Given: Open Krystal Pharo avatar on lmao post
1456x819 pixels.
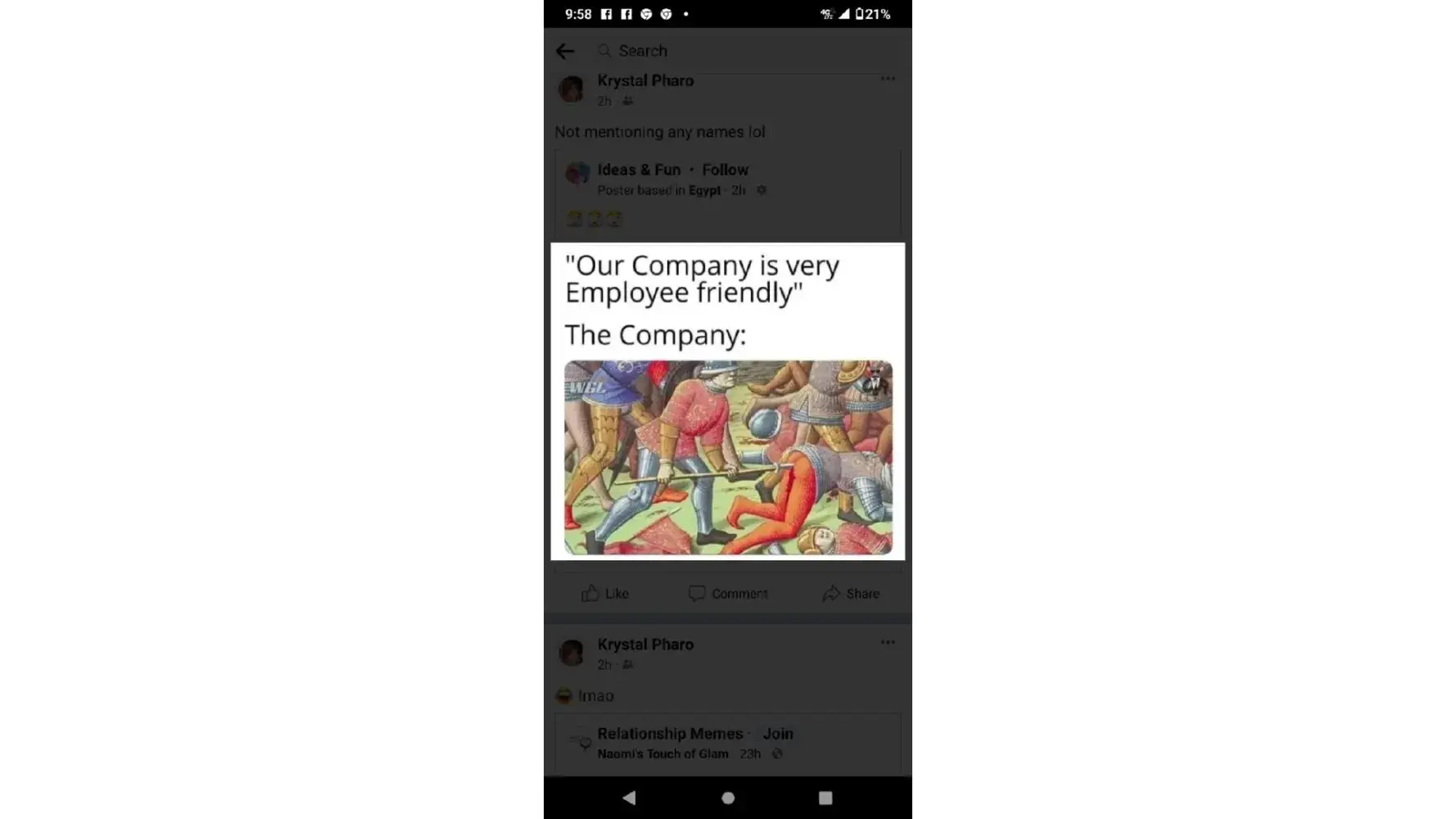Looking at the screenshot, I should [572, 653].
